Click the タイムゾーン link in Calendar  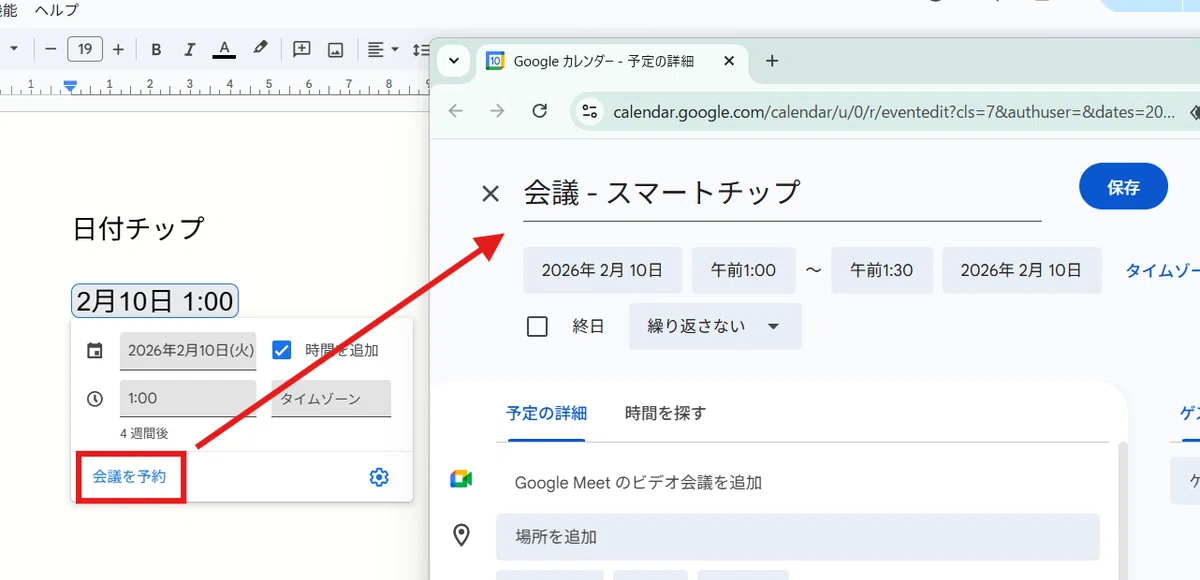pyautogui.click(x=1162, y=270)
